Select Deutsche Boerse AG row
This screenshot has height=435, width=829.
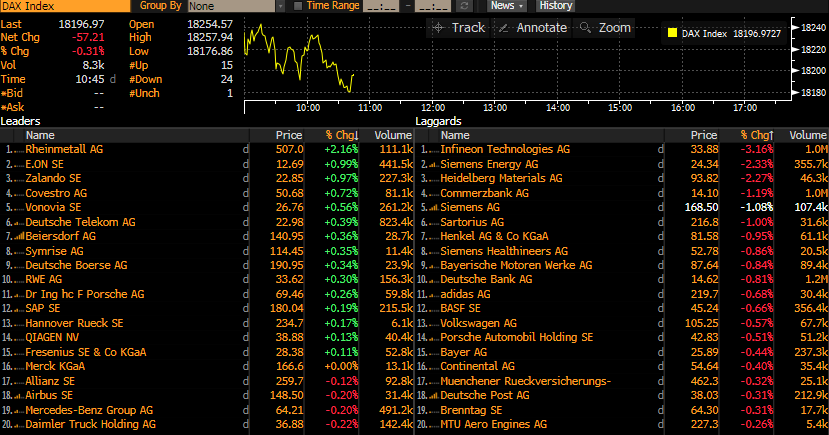click(x=206, y=265)
